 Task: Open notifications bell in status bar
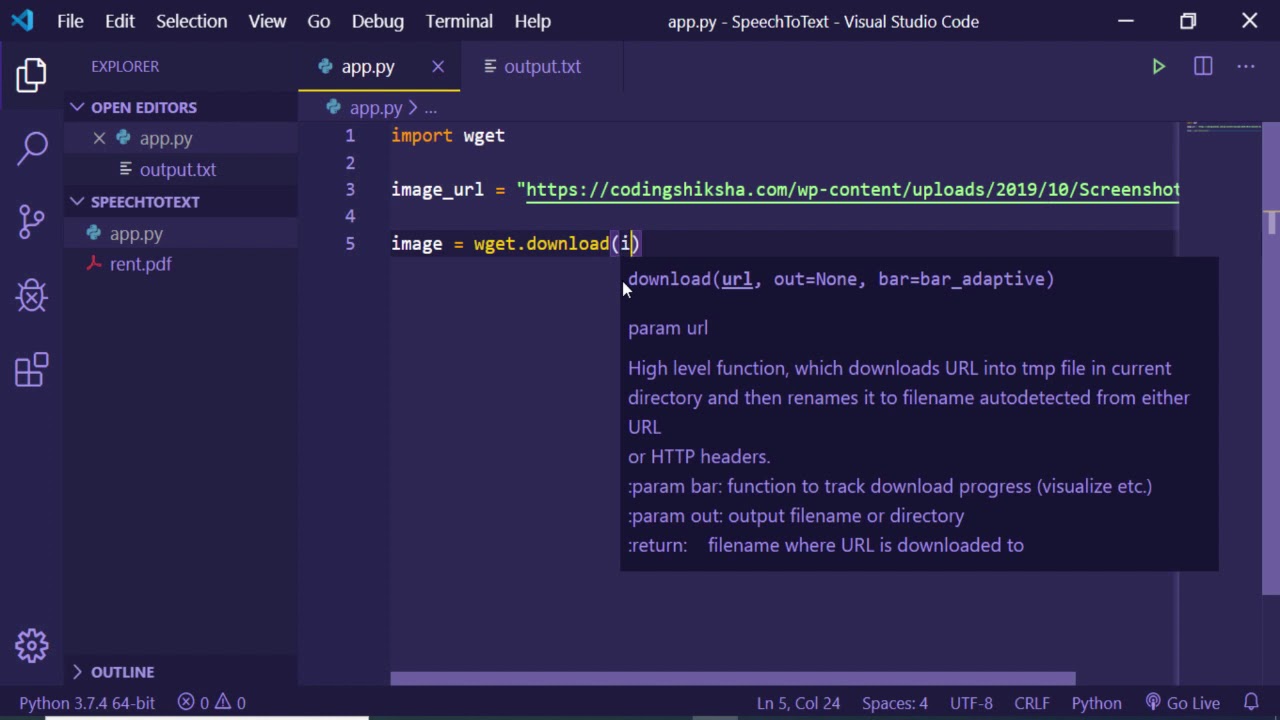[x=1251, y=703]
